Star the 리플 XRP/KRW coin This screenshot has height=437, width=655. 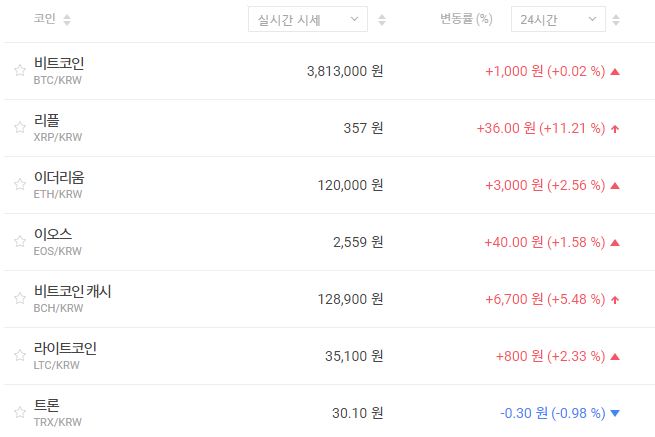tap(19, 128)
